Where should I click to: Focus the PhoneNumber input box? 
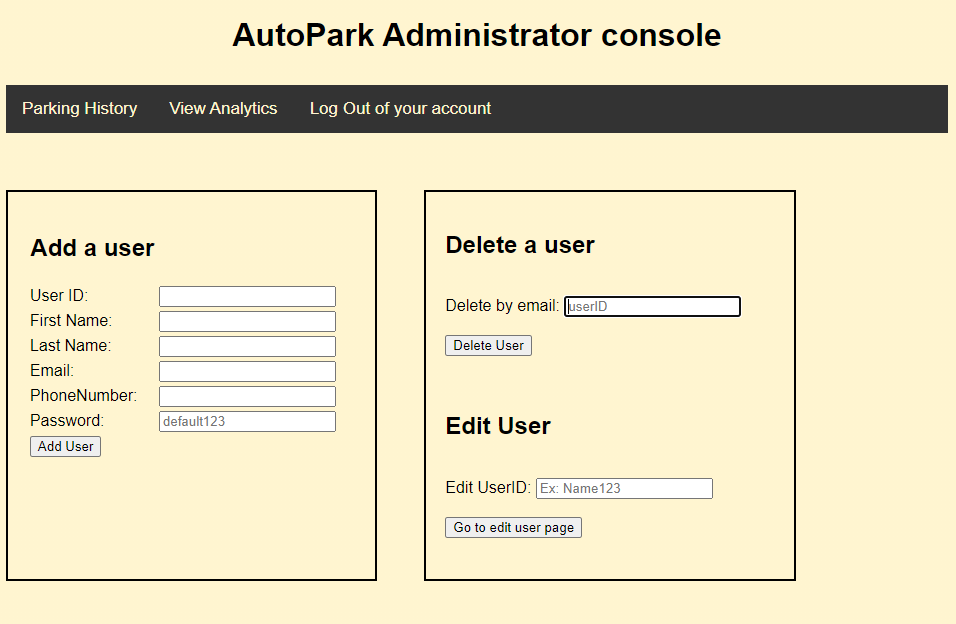(x=247, y=396)
